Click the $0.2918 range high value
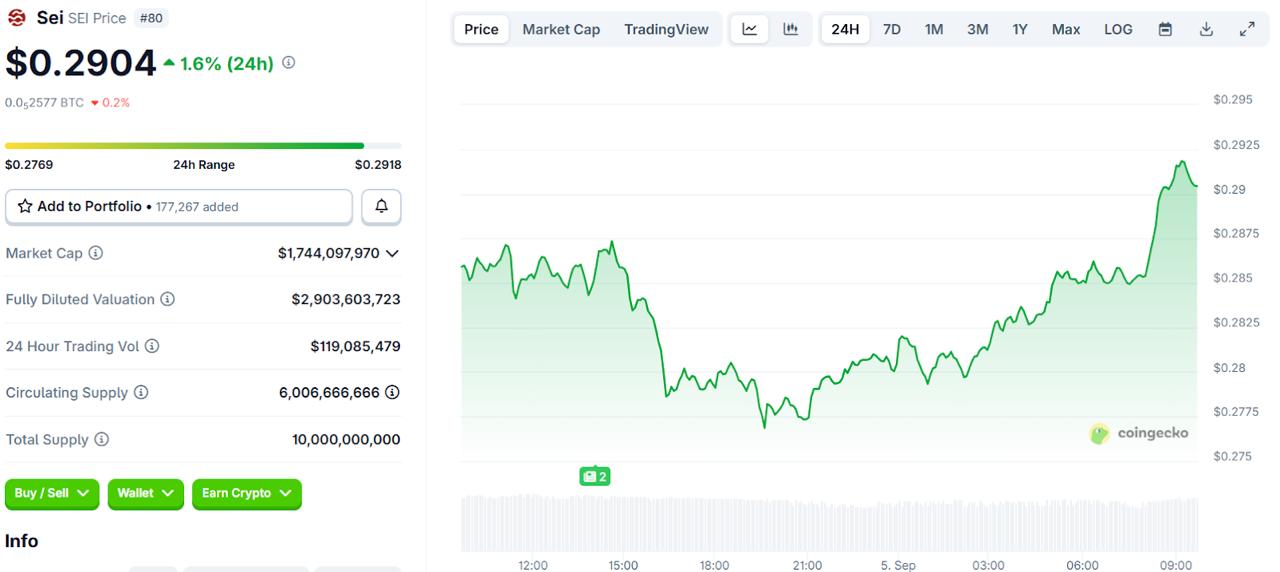This screenshot has width=1280, height=572. (378, 164)
